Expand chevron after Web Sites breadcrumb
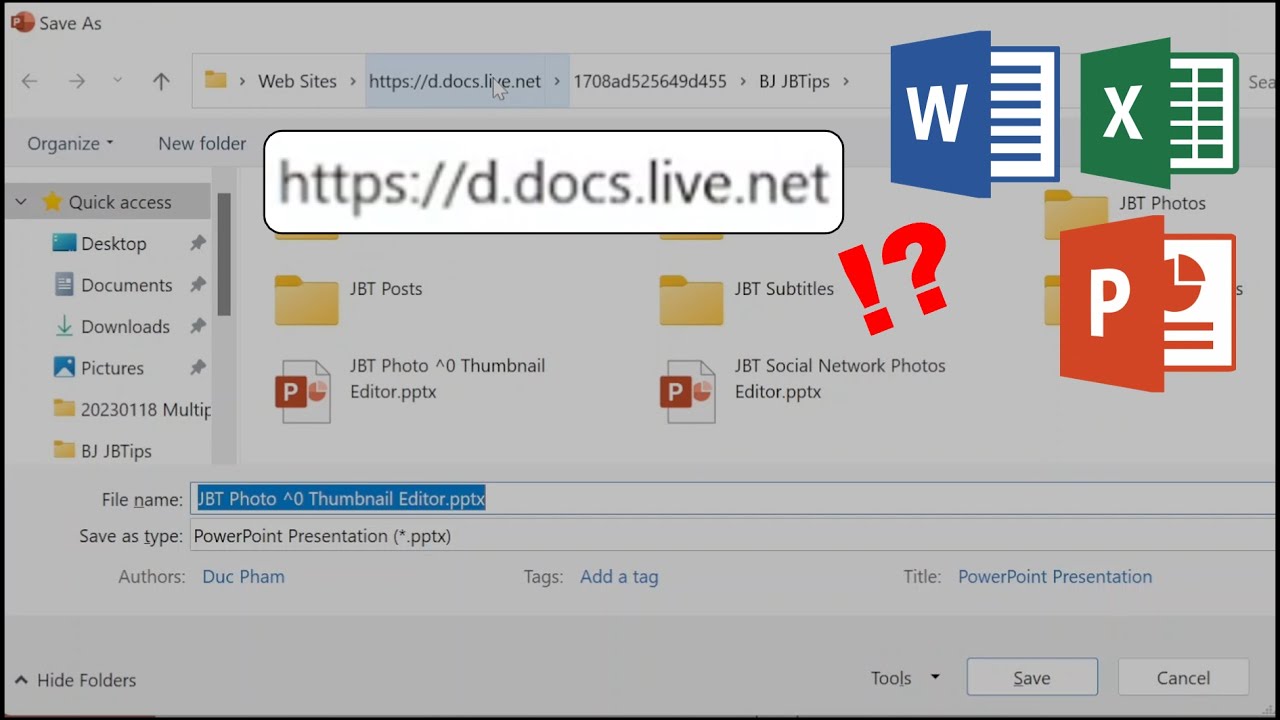Screen dimensions: 1280x720 353,82
